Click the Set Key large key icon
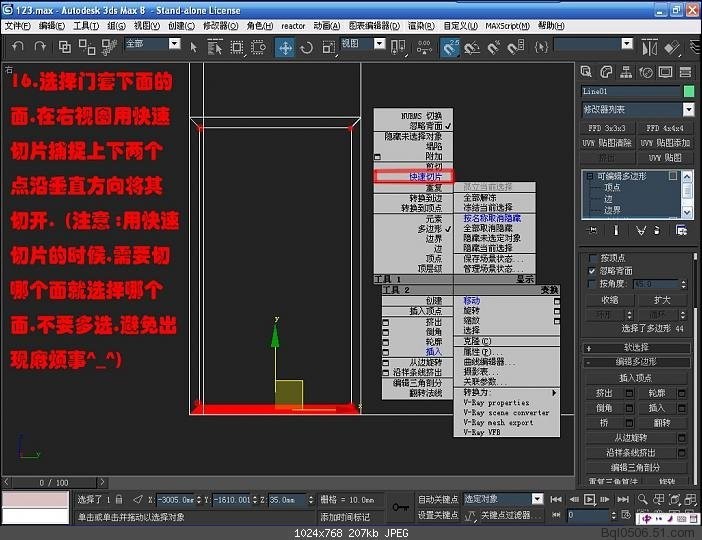Viewport: 702px width, 540px height. pyautogui.click(x=400, y=507)
